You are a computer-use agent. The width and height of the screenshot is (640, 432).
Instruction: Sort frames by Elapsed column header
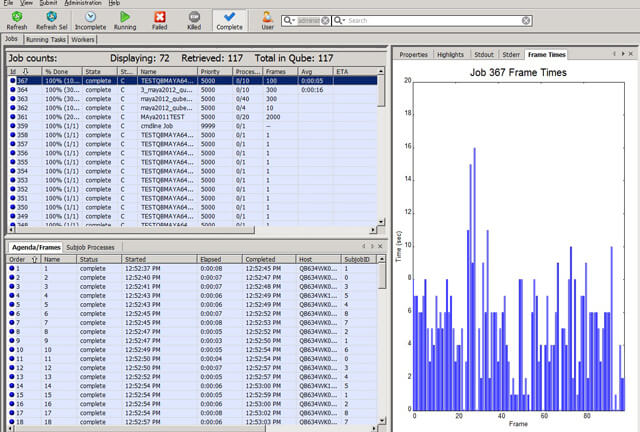pos(219,259)
